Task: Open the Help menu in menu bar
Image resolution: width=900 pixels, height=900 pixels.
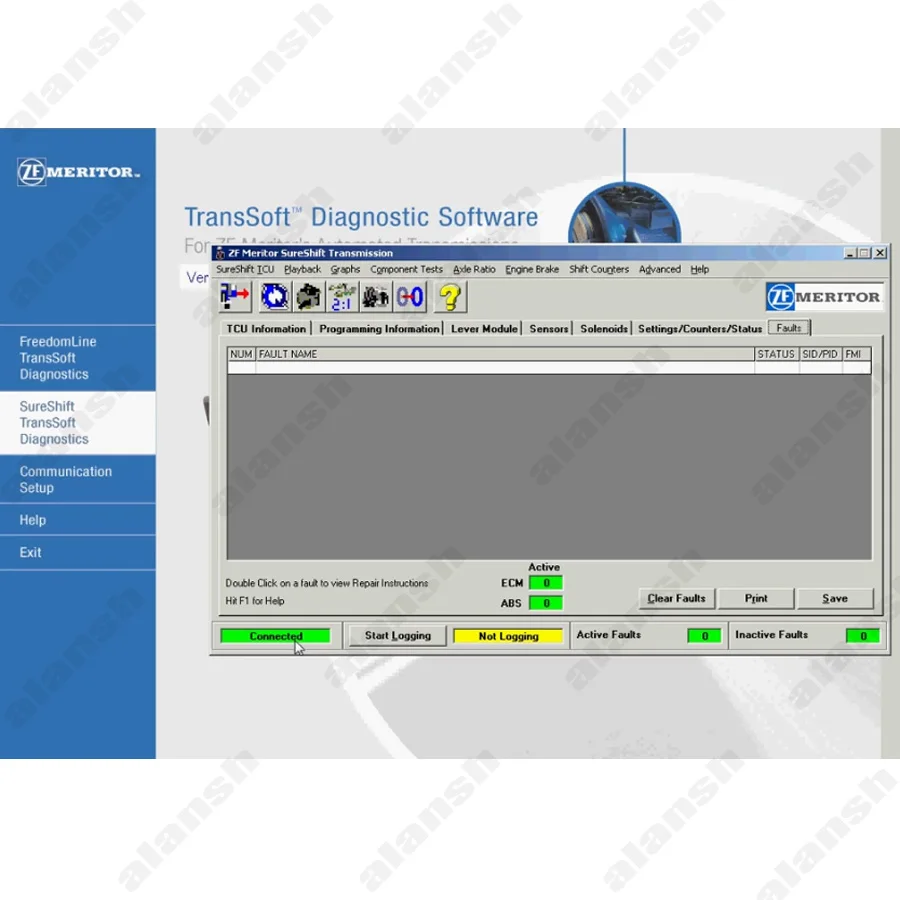Action: (699, 269)
